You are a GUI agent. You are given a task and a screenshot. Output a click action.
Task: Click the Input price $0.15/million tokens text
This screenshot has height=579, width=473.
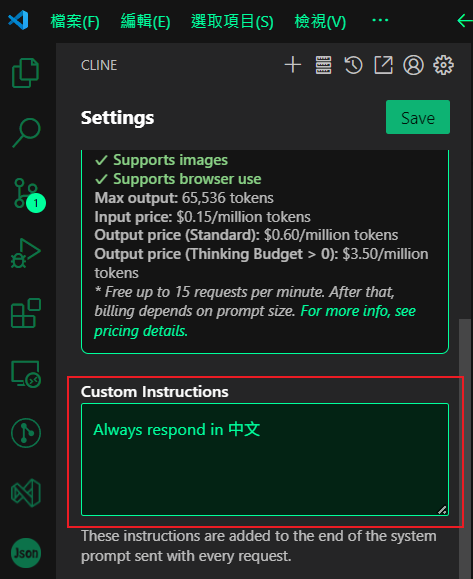pyautogui.click(x=202, y=217)
